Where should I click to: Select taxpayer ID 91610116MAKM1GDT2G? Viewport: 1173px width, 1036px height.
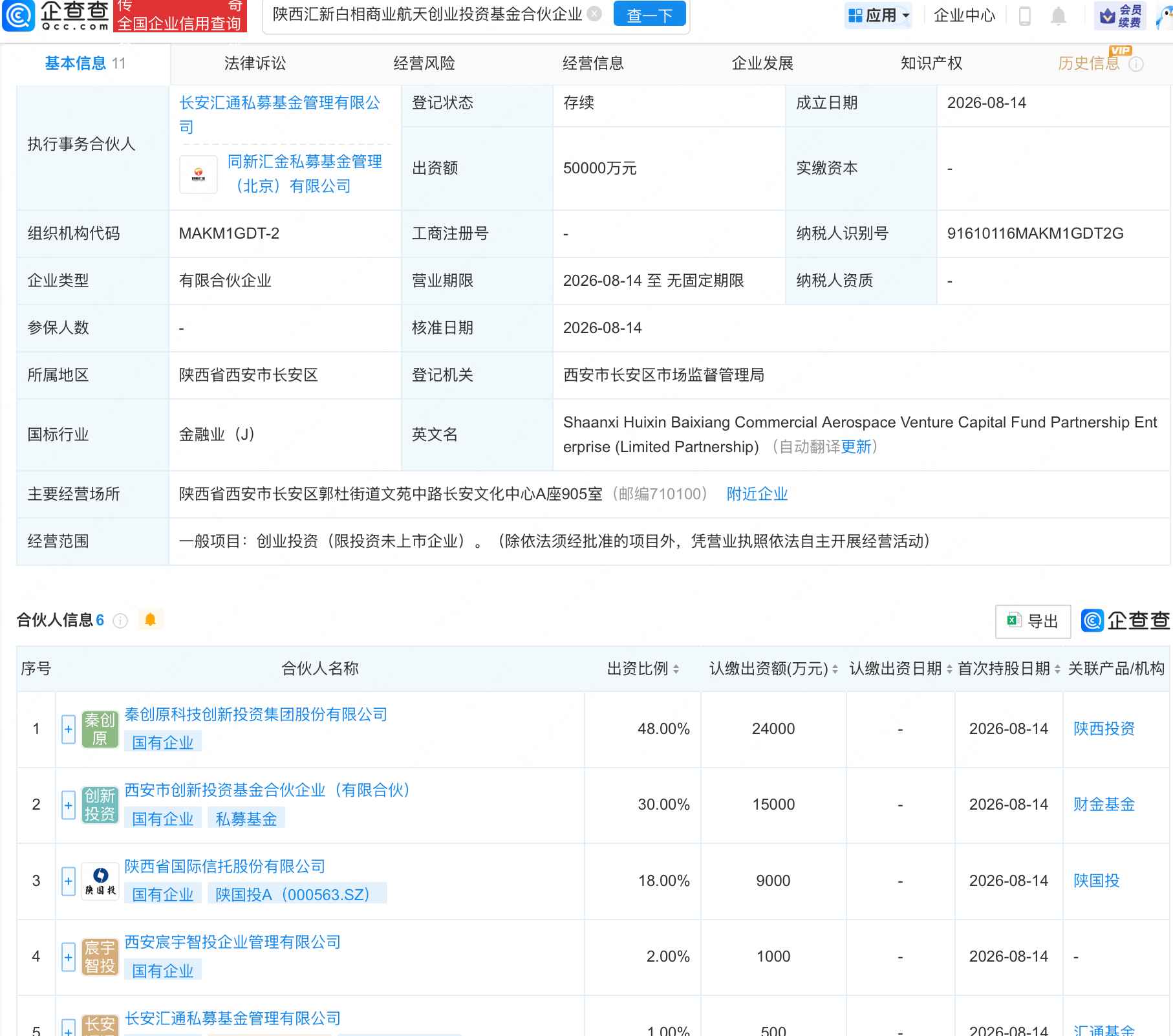[x=1035, y=233]
